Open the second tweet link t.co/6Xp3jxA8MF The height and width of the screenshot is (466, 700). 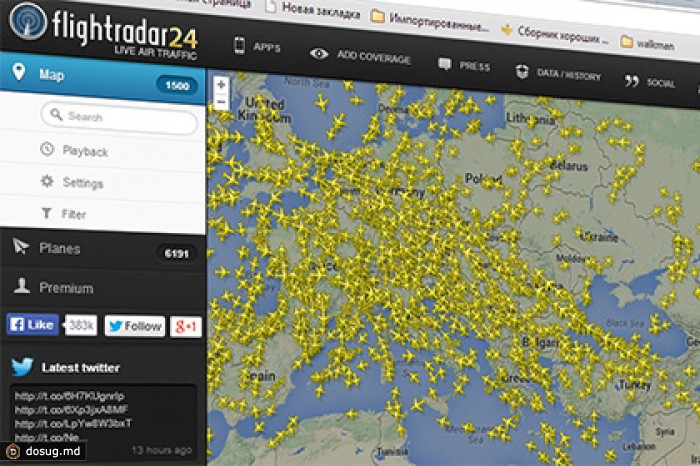click(x=71, y=409)
